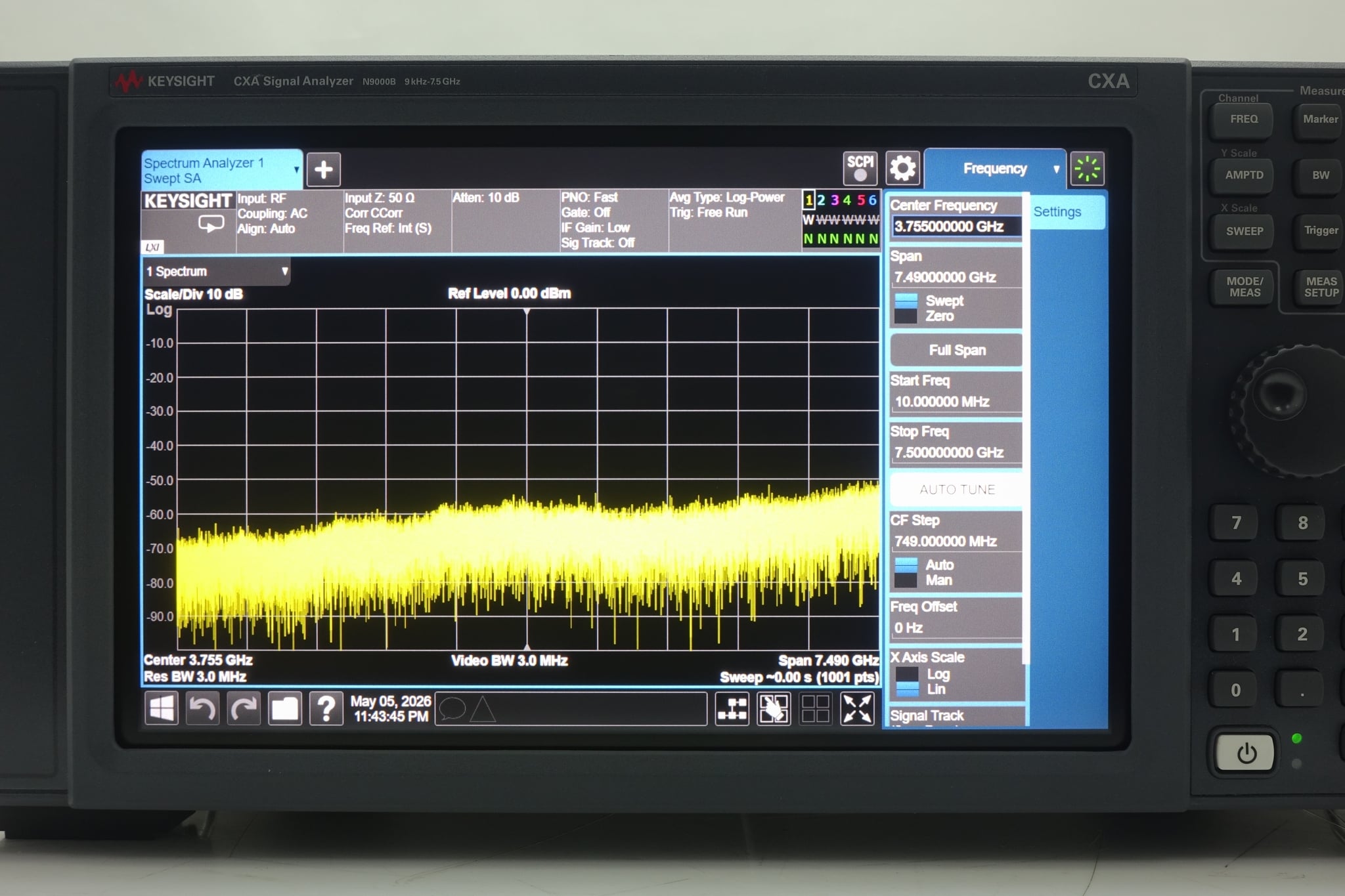Push numeric keypad key 0
1345x896 pixels.
[1236, 690]
